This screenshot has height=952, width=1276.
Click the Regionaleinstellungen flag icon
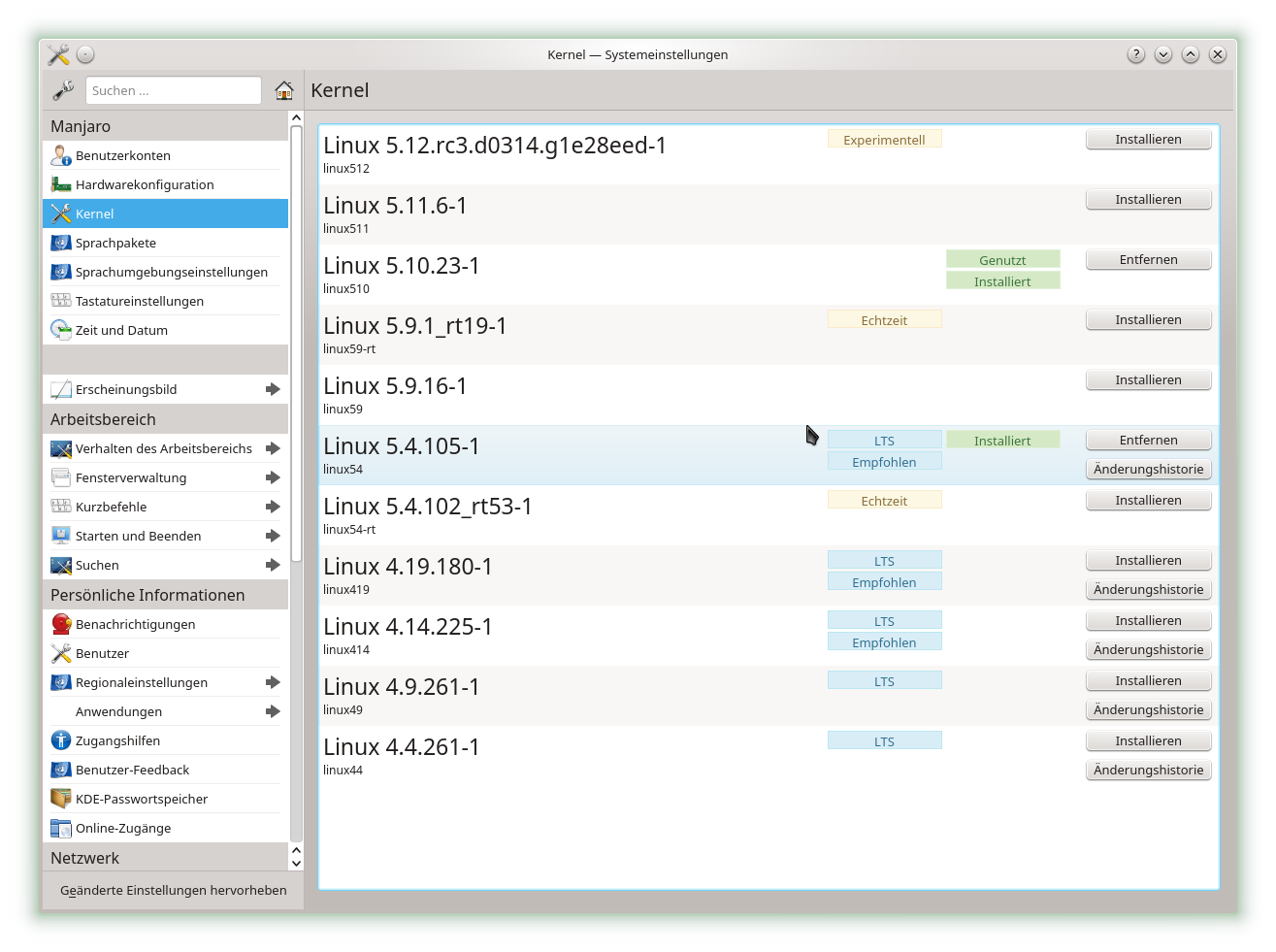61,682
